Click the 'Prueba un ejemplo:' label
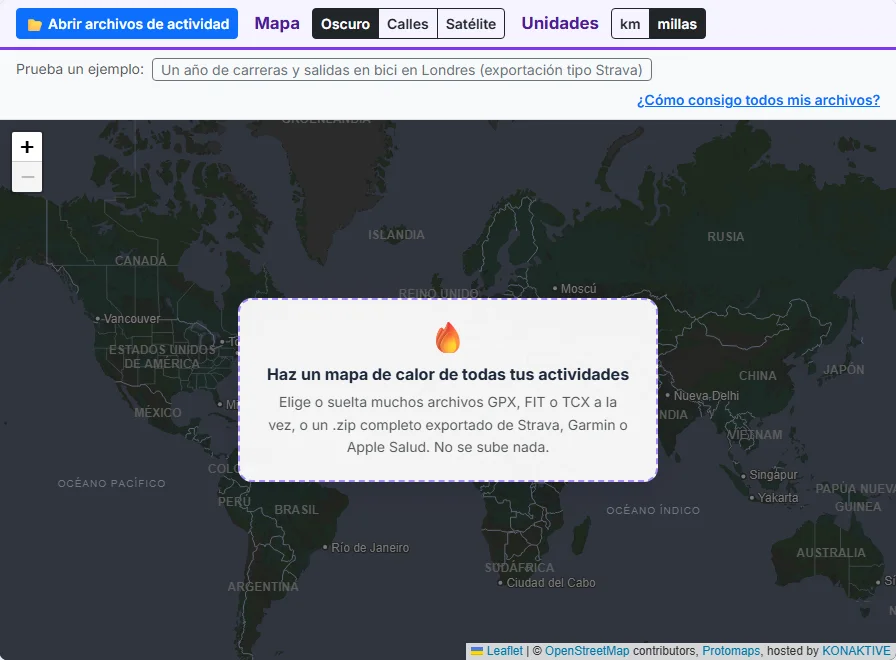This screenshot has width=896, height=660. [80, 69]
